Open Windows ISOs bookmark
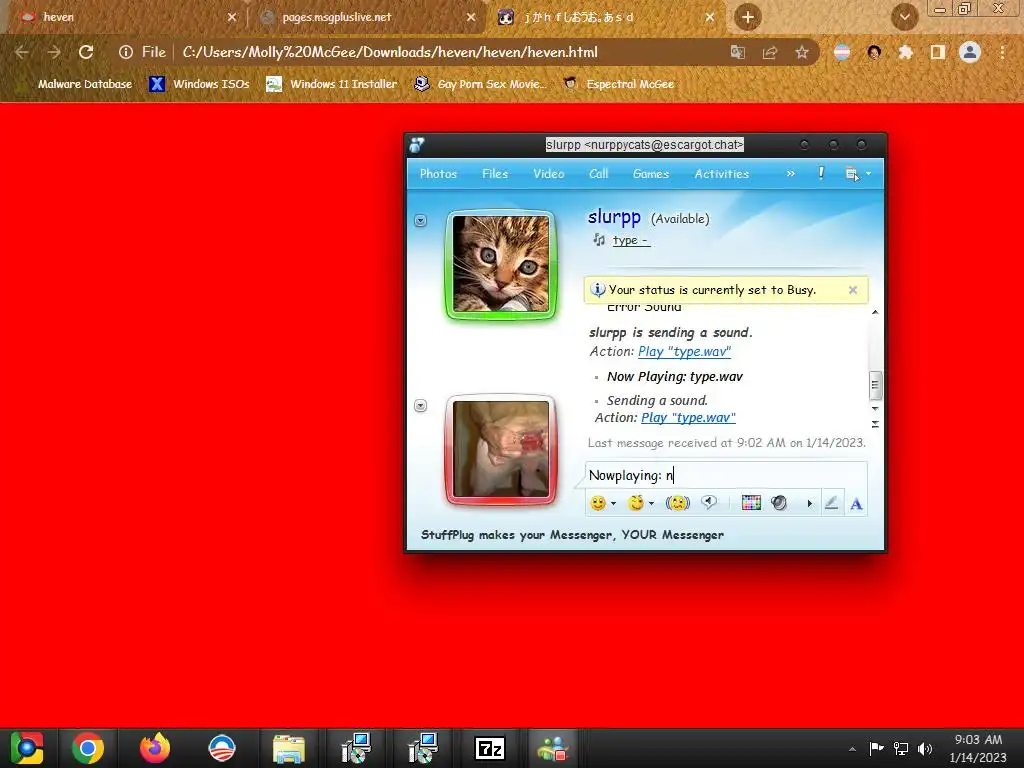The width and height of the screenshot is (1024, 768). click(x=200, y=84)
